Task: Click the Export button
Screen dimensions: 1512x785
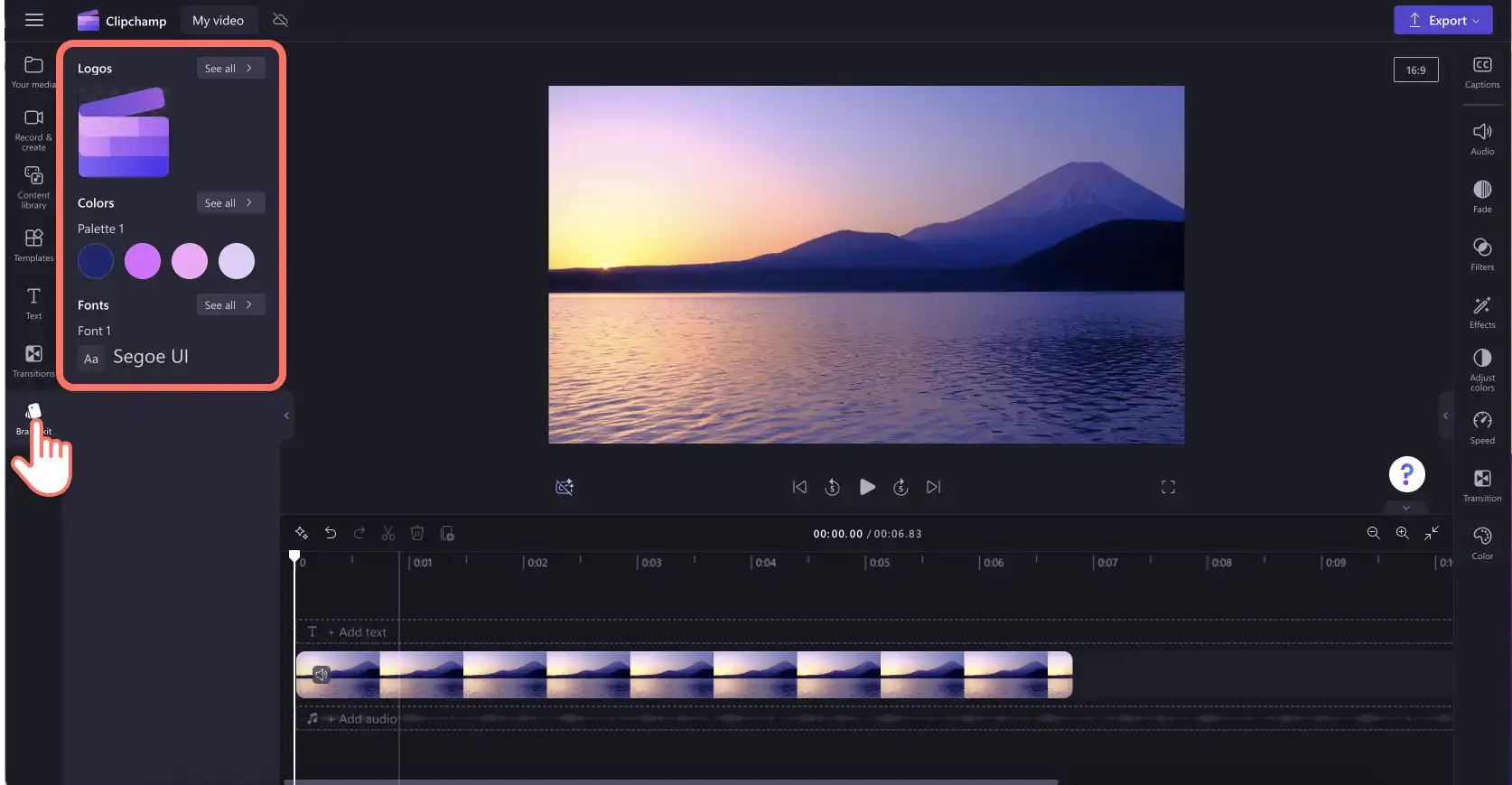Action: pyautogui.click(x=1443, y=20)
